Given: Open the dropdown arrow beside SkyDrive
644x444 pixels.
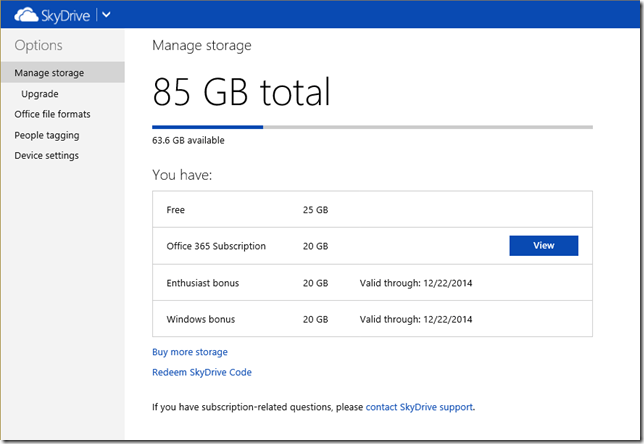Looking at the screenshot, I should point(107,15).
